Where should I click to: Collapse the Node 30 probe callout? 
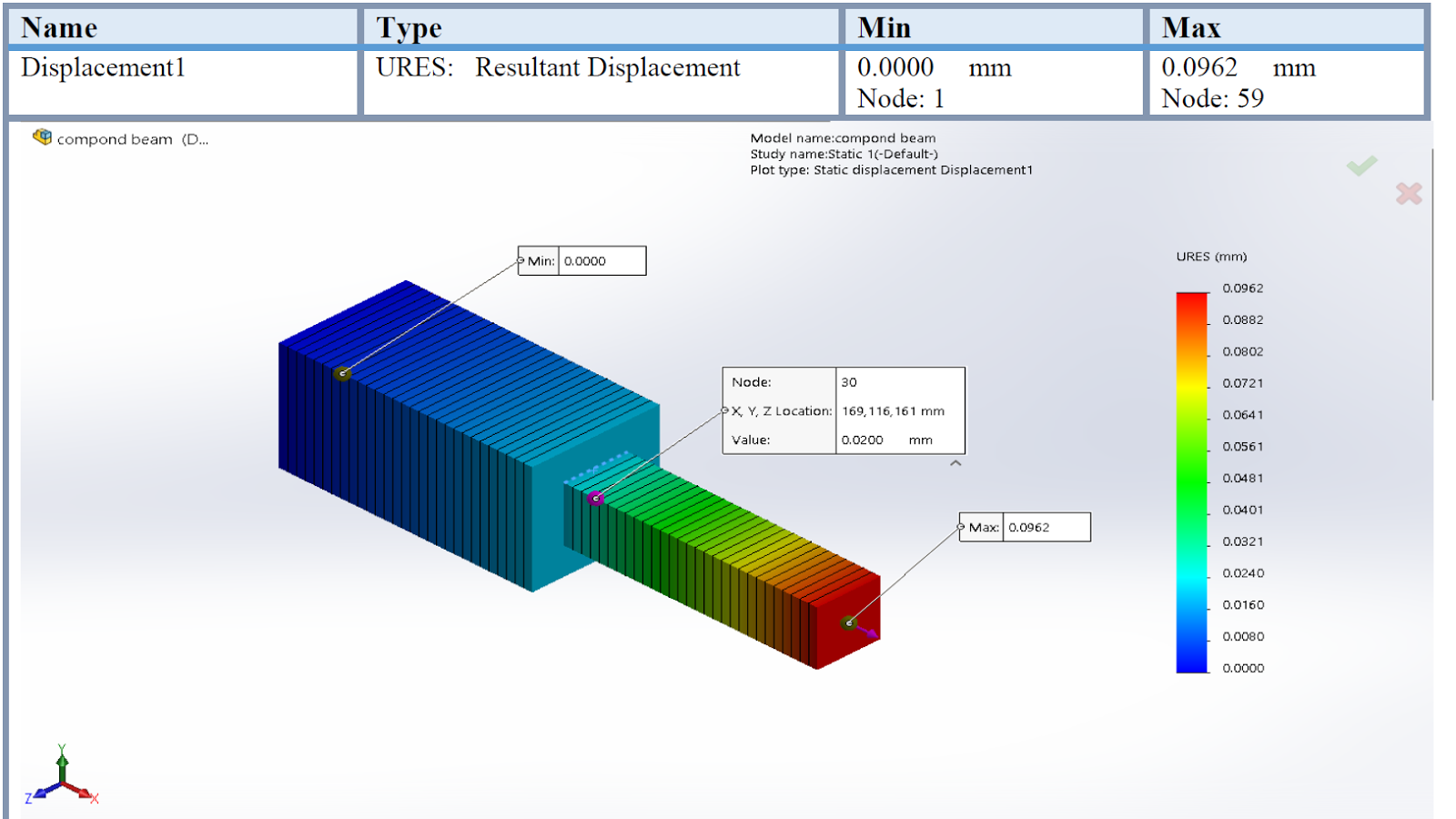(x=955, y=463)
